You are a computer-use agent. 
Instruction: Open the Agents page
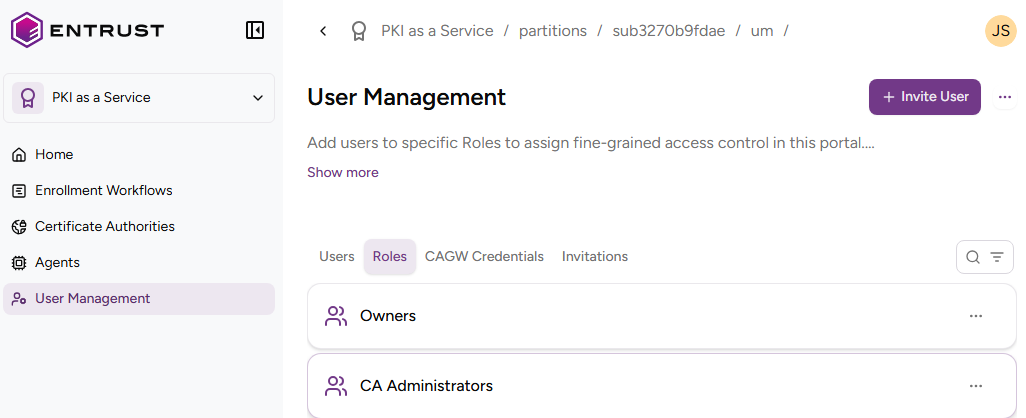[57, 263]
